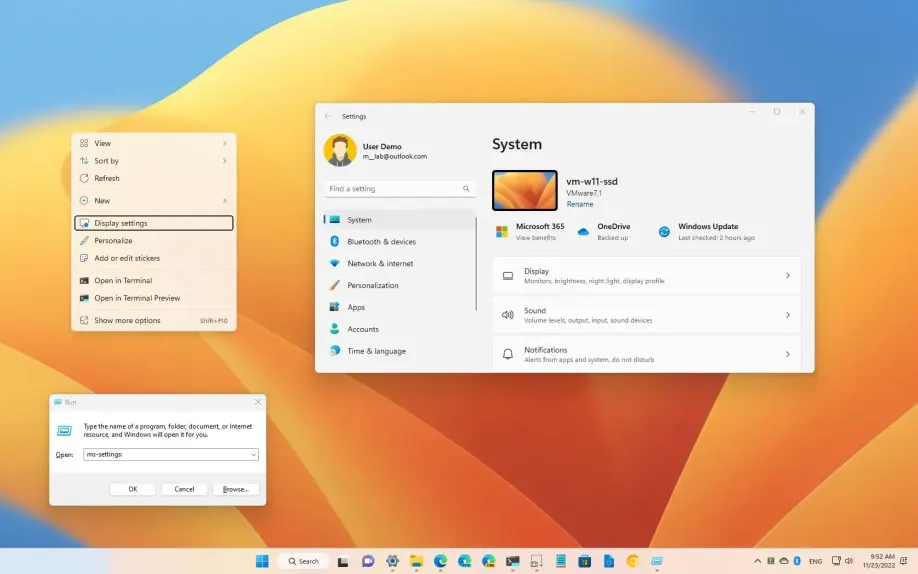Expand the Sound settings row
Viewport: 918px width, 574px height.
(647, 315)
